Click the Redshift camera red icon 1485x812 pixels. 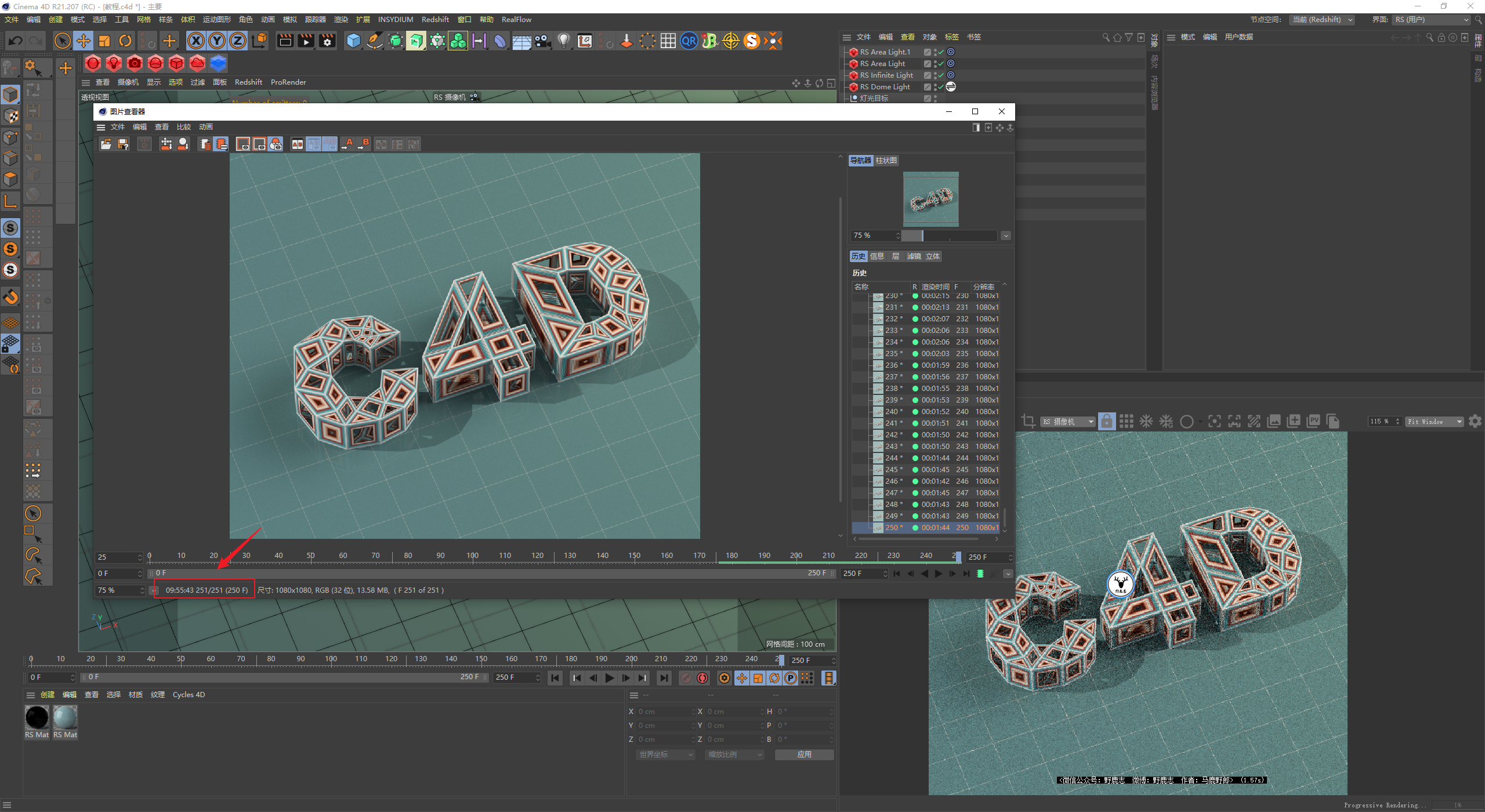pyautogui.click(x=135, y=63)
